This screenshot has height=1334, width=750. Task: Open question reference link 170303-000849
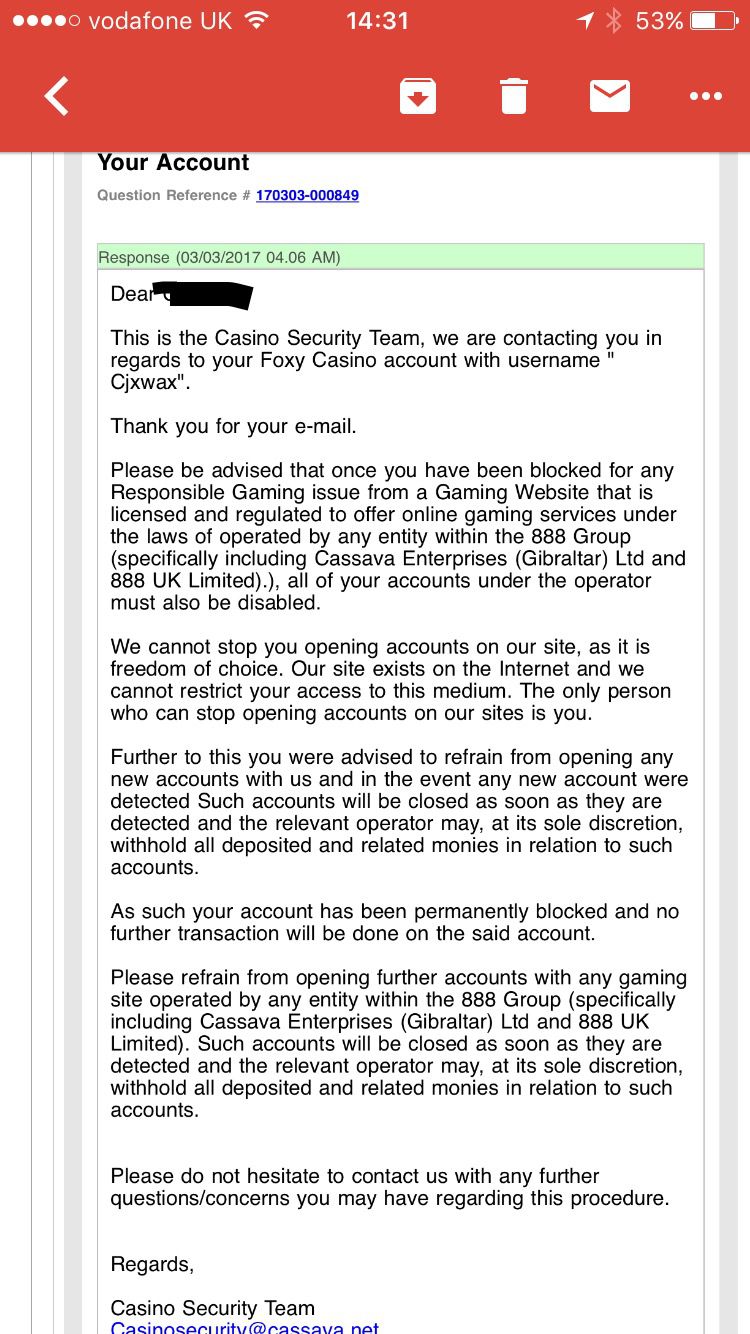(307, 195)
